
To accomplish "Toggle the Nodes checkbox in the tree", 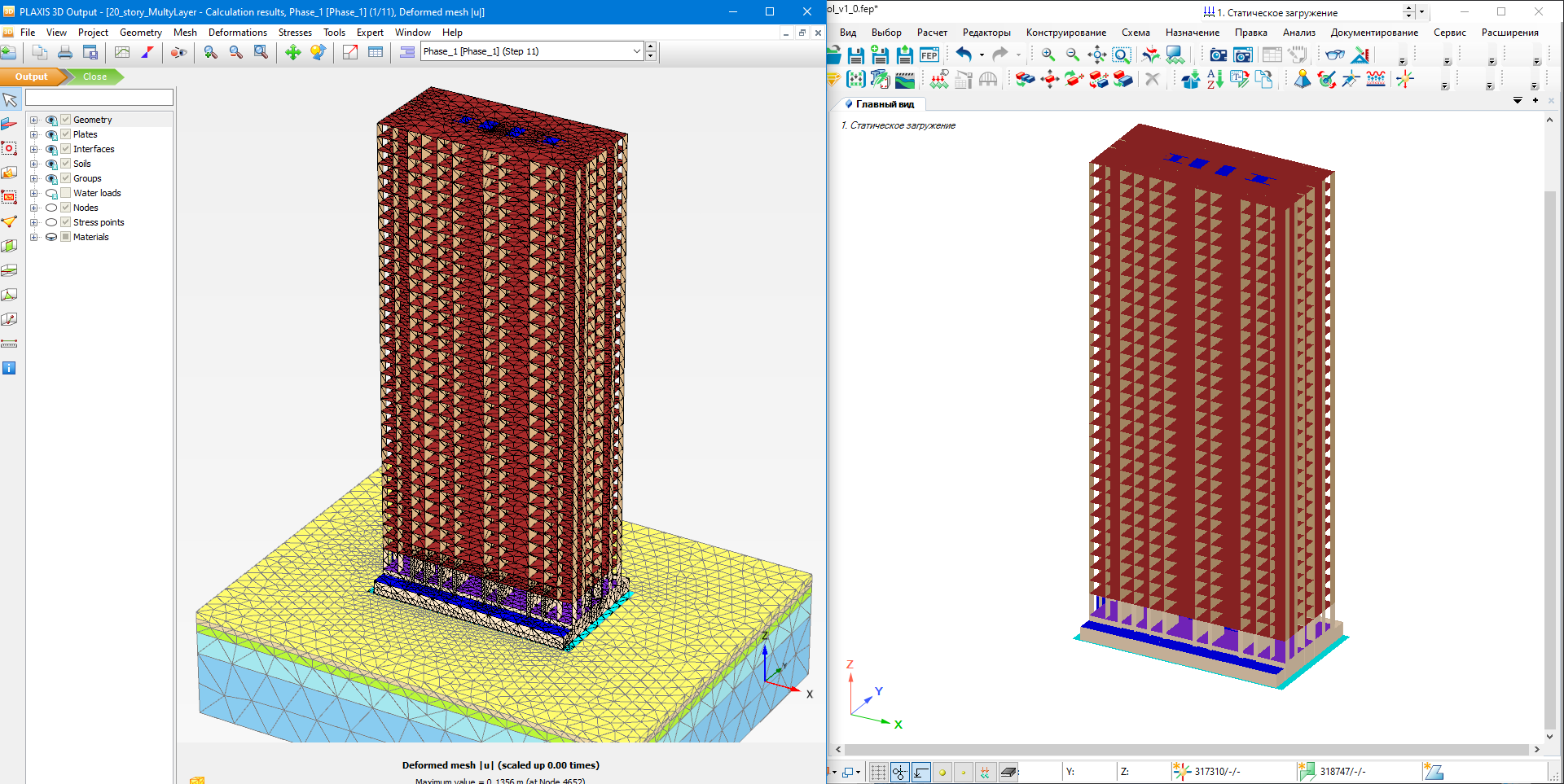I will point(66,208).
